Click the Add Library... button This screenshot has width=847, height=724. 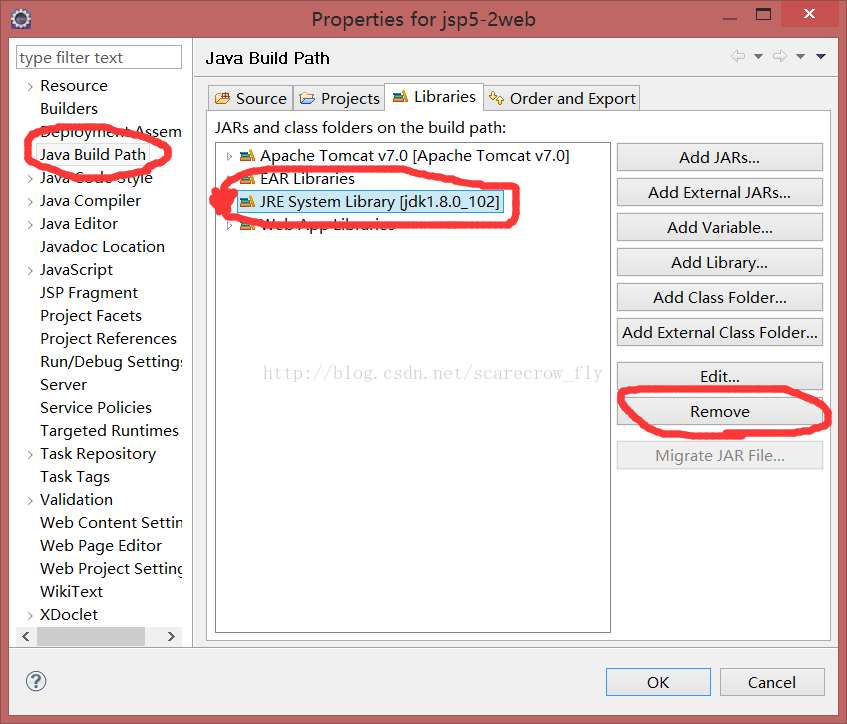720,262
